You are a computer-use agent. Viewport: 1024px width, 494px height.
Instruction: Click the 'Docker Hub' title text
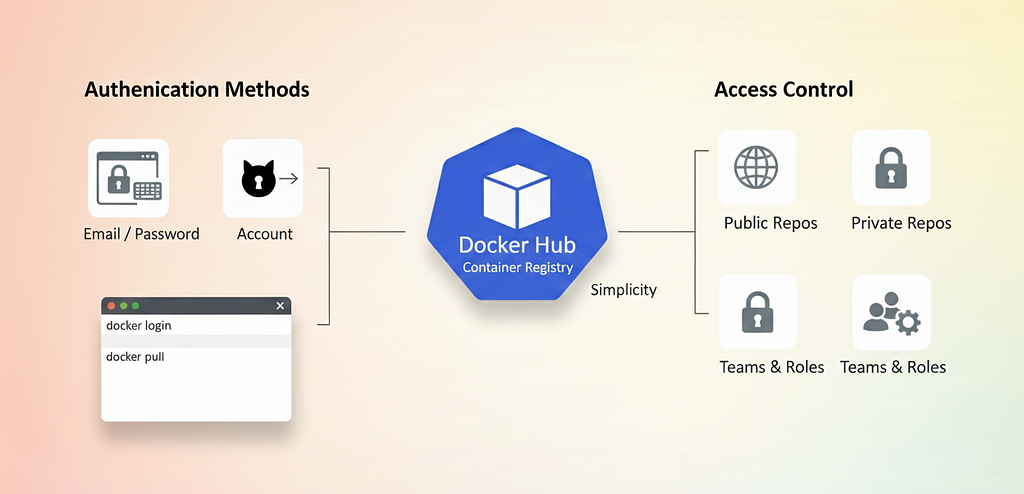tap(517, 245)
